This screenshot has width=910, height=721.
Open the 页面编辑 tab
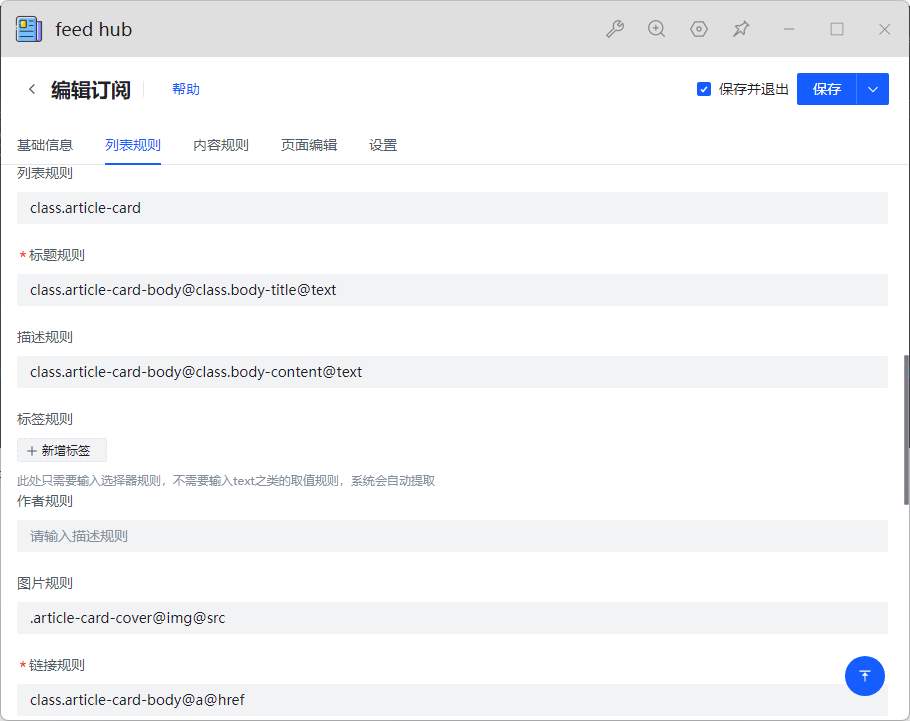[309, 145]
